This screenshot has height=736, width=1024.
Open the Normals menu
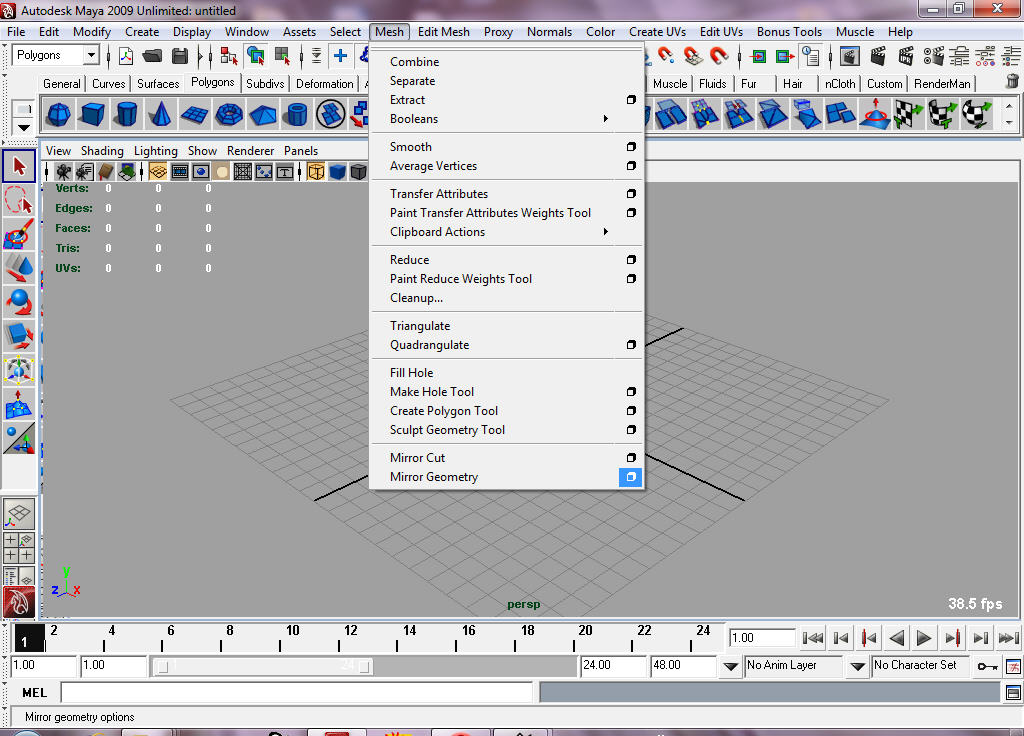549,32
